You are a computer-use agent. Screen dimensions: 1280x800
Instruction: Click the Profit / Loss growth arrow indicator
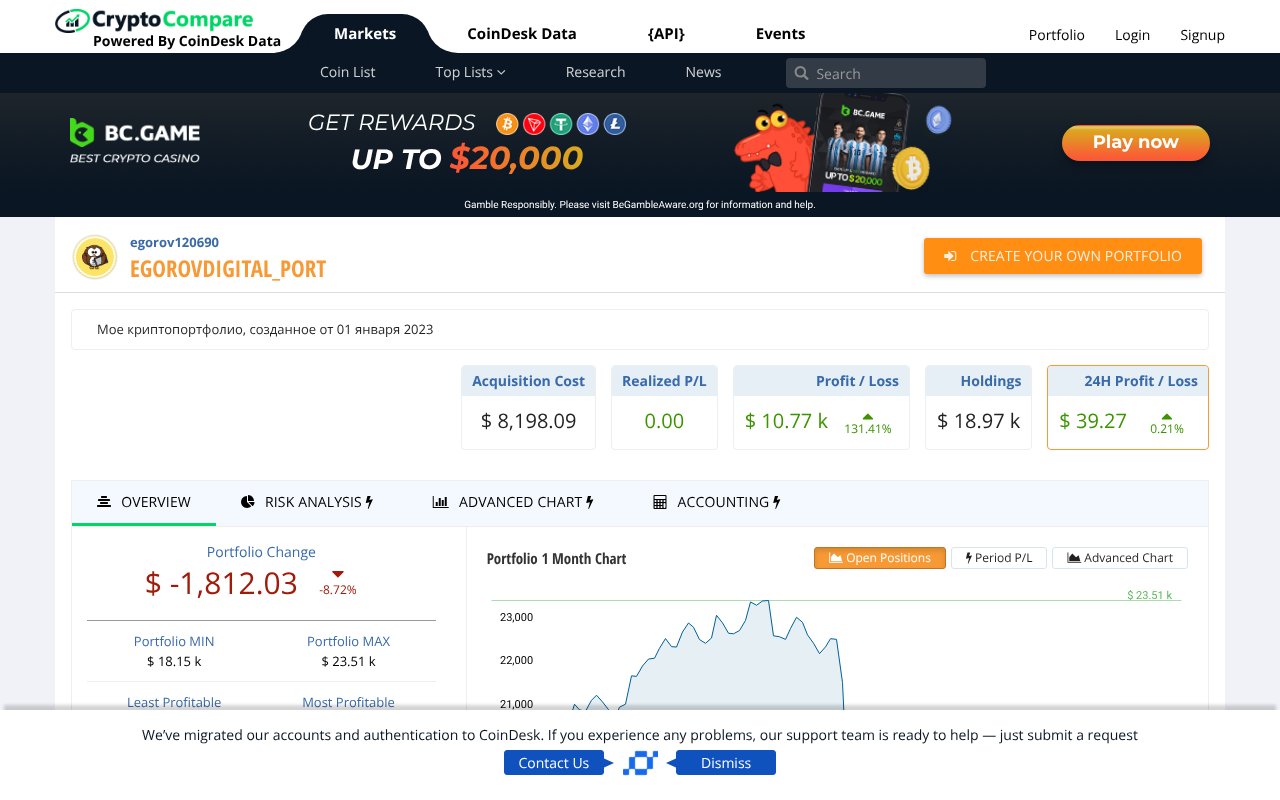pyautogui.click(x=867, y=416)
